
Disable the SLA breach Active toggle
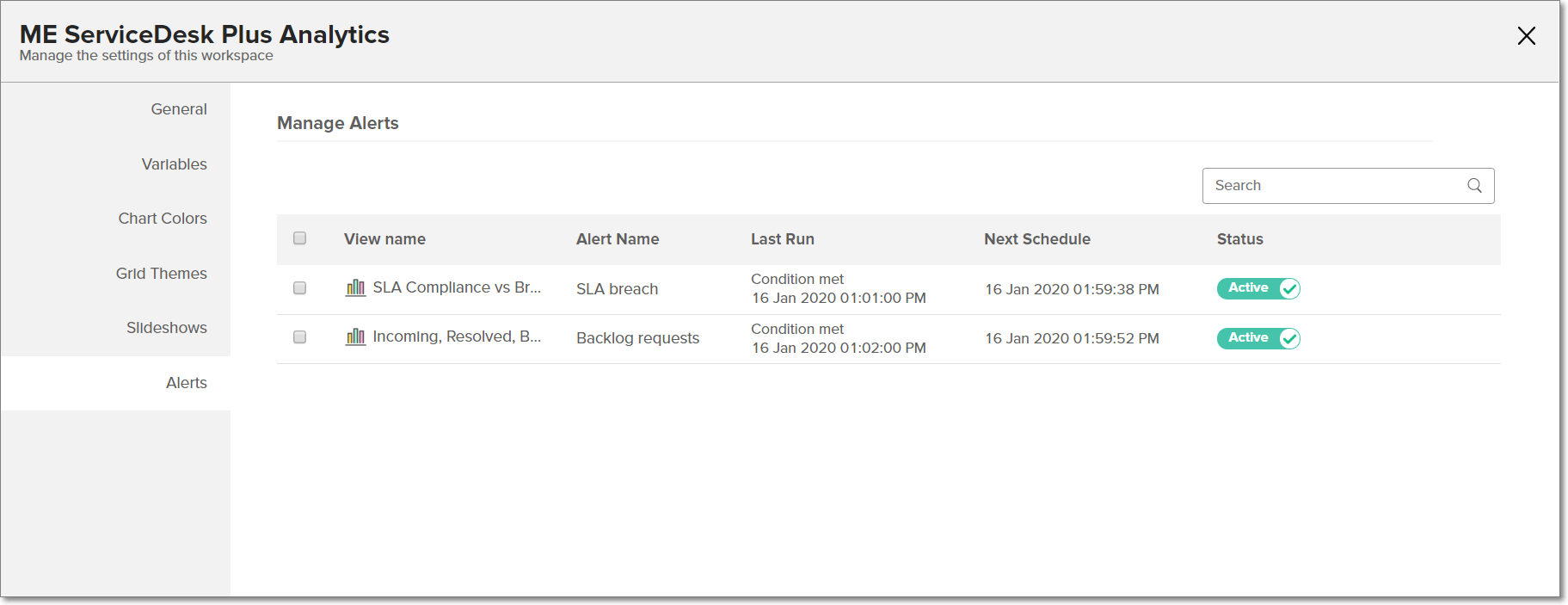tap(1258, 288)
